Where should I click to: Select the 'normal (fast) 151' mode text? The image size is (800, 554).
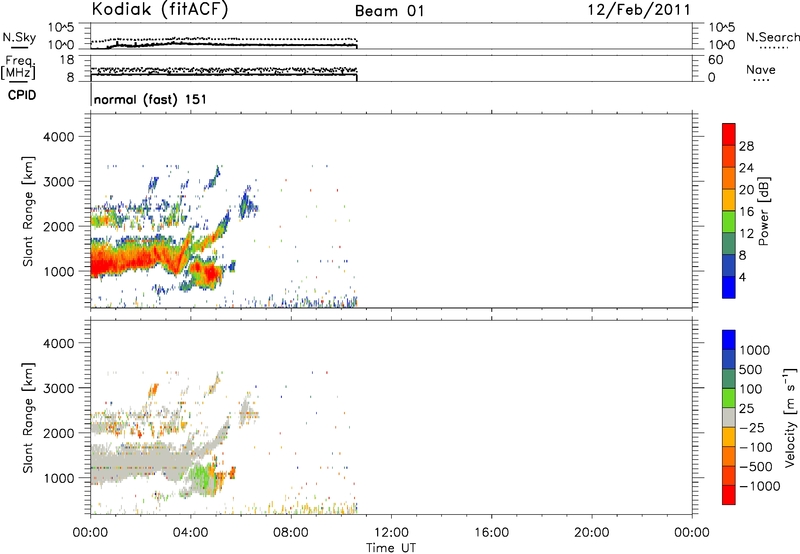(151, 99)
